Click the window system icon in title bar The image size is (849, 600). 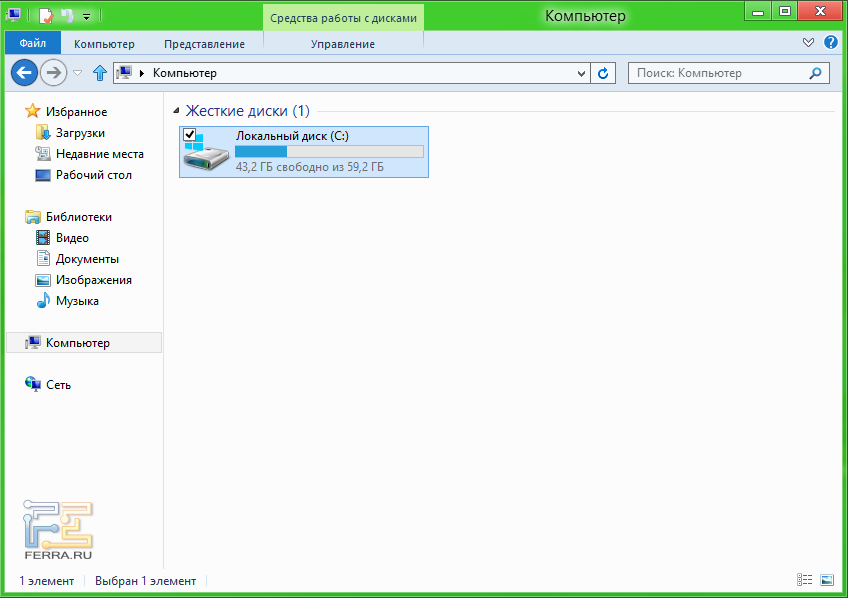[x=13, y=15]
